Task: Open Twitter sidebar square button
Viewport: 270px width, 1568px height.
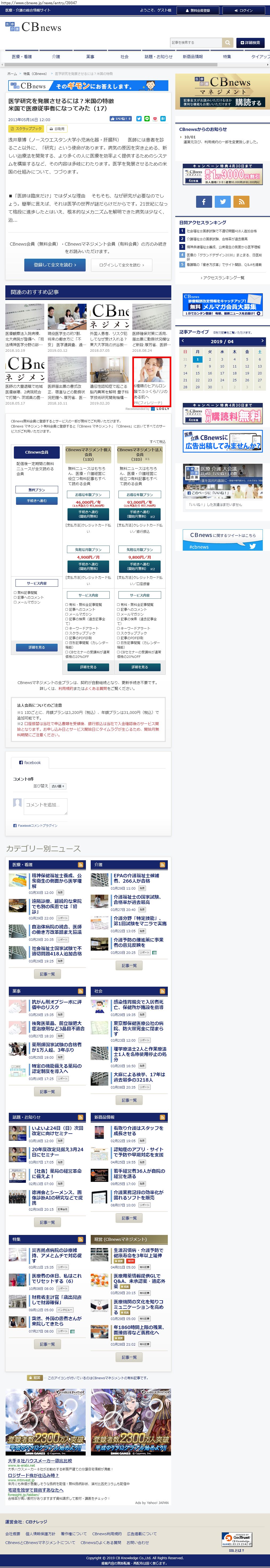Action: click(x=223, y=202)
